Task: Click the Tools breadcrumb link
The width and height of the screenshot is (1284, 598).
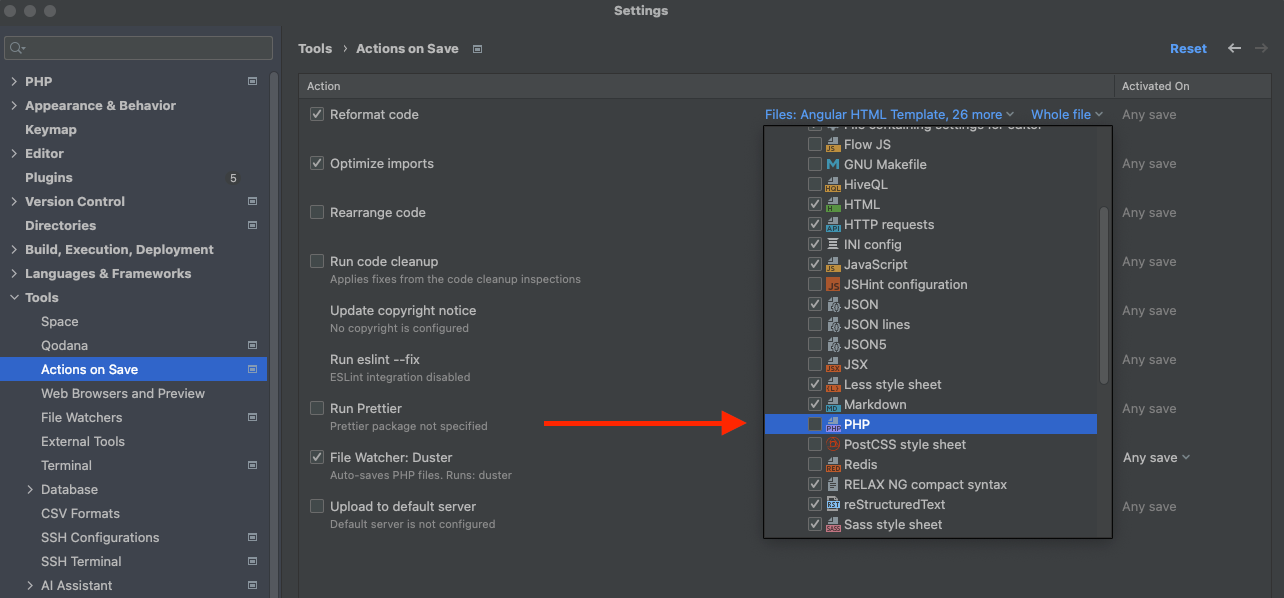Action: pos(315,49)
